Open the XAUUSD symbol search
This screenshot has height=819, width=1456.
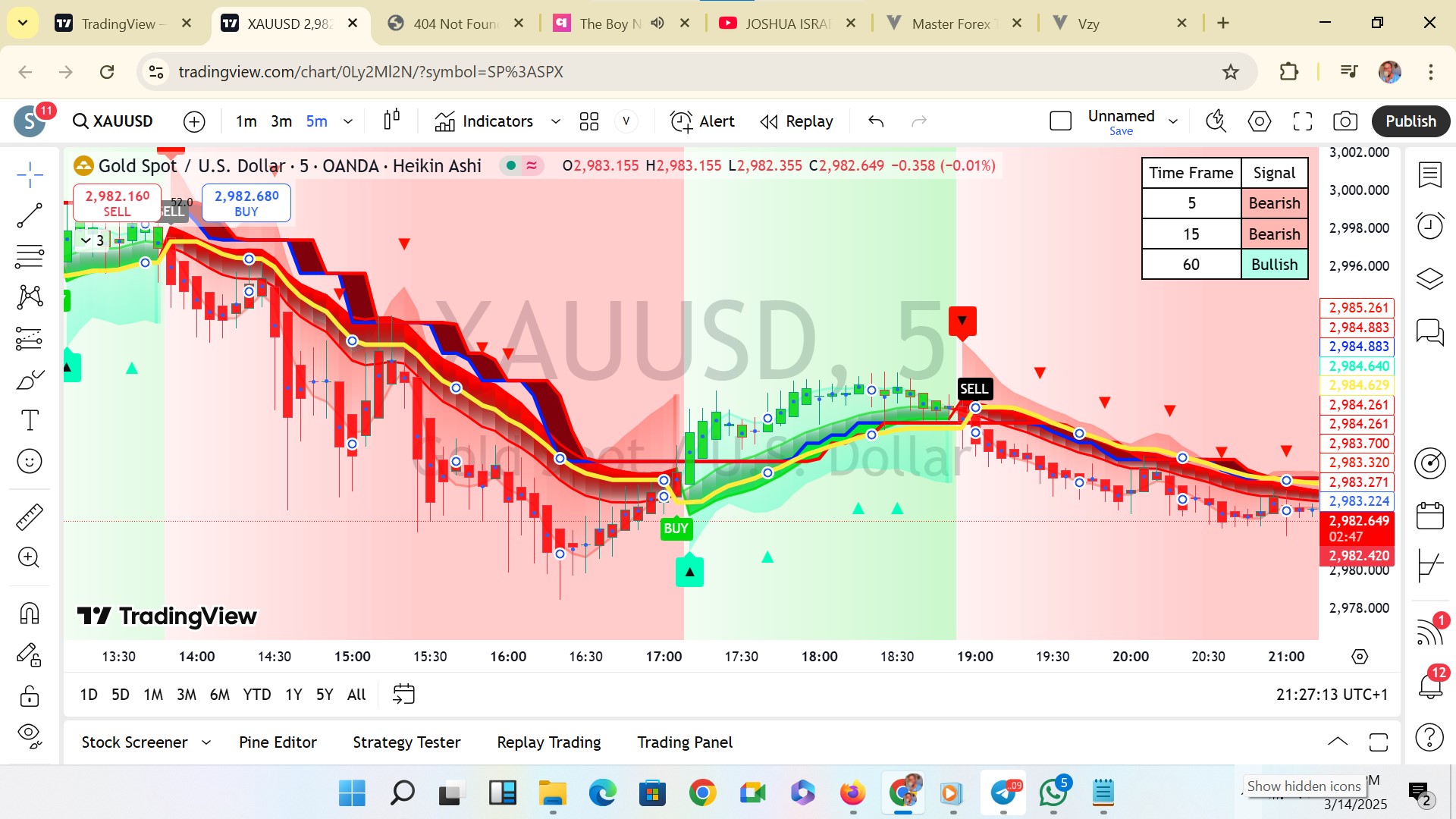113,121
